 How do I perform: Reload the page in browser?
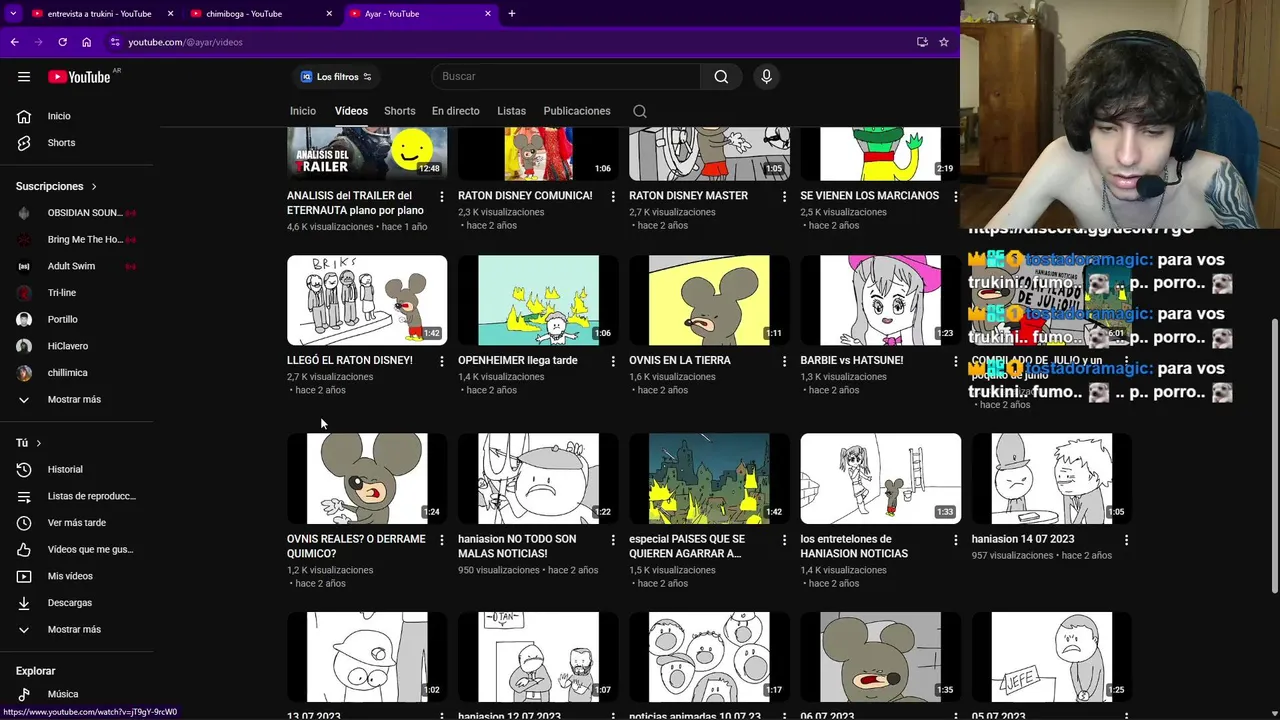(x=62, y=42)
